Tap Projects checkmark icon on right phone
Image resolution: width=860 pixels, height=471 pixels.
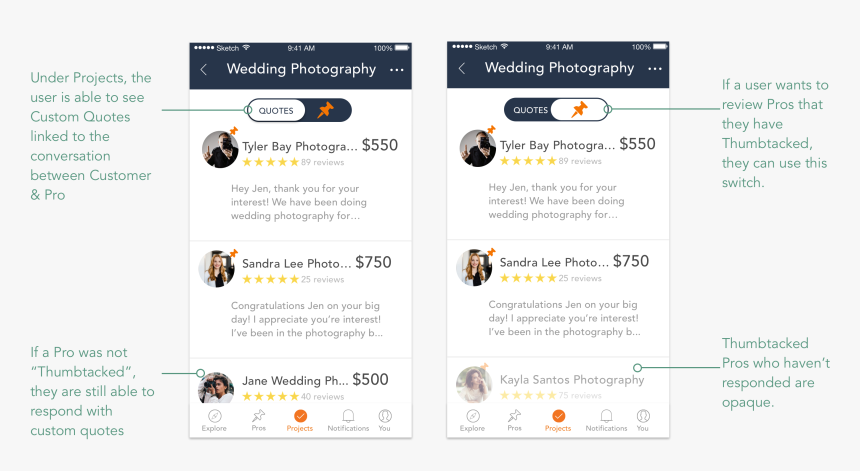558,416
